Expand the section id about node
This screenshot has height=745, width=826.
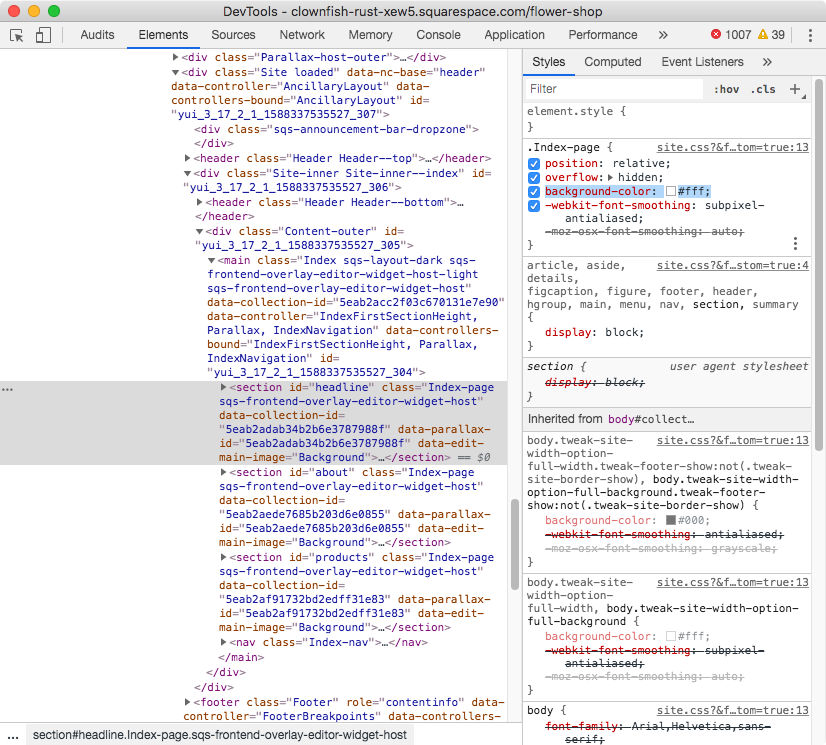pos(223,473)
